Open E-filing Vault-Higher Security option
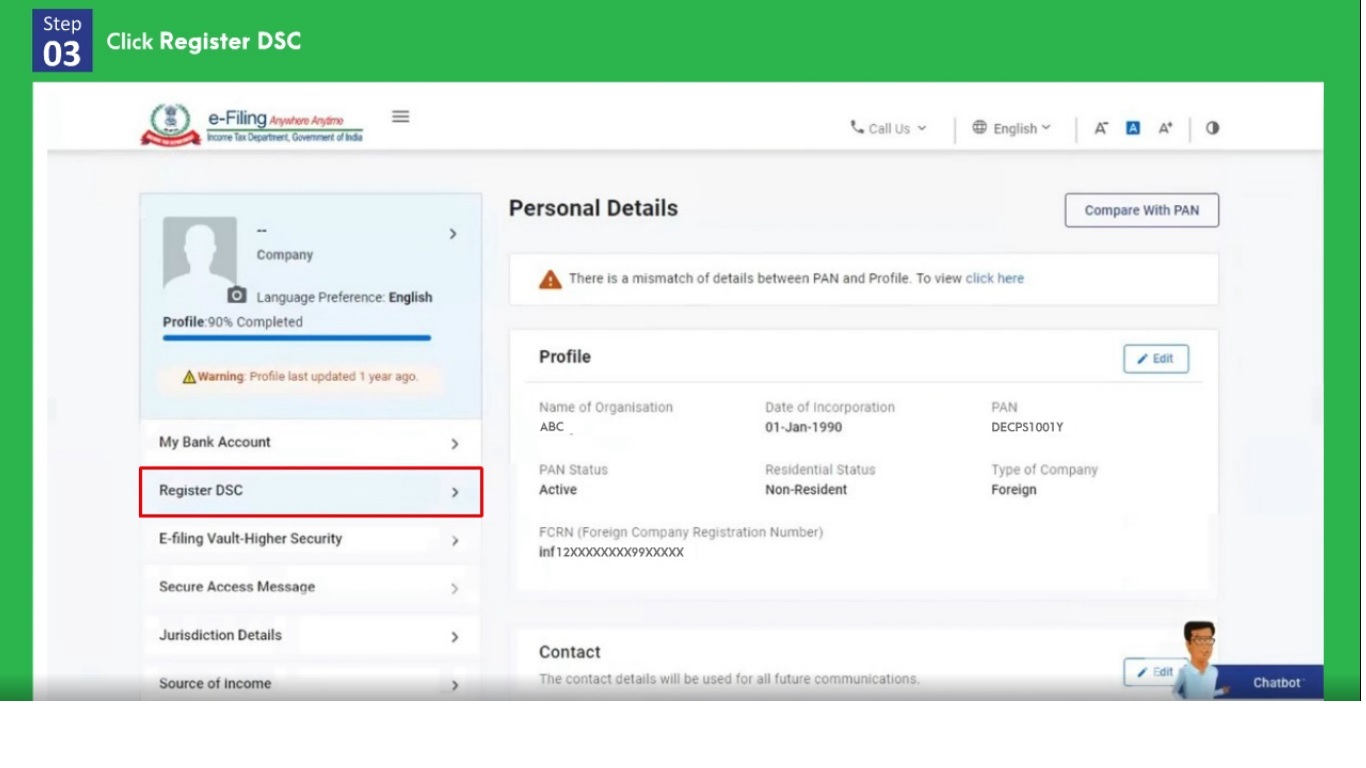Viewport: 1366px width, 768px height. pyautogui.click(x=310, y=539)
